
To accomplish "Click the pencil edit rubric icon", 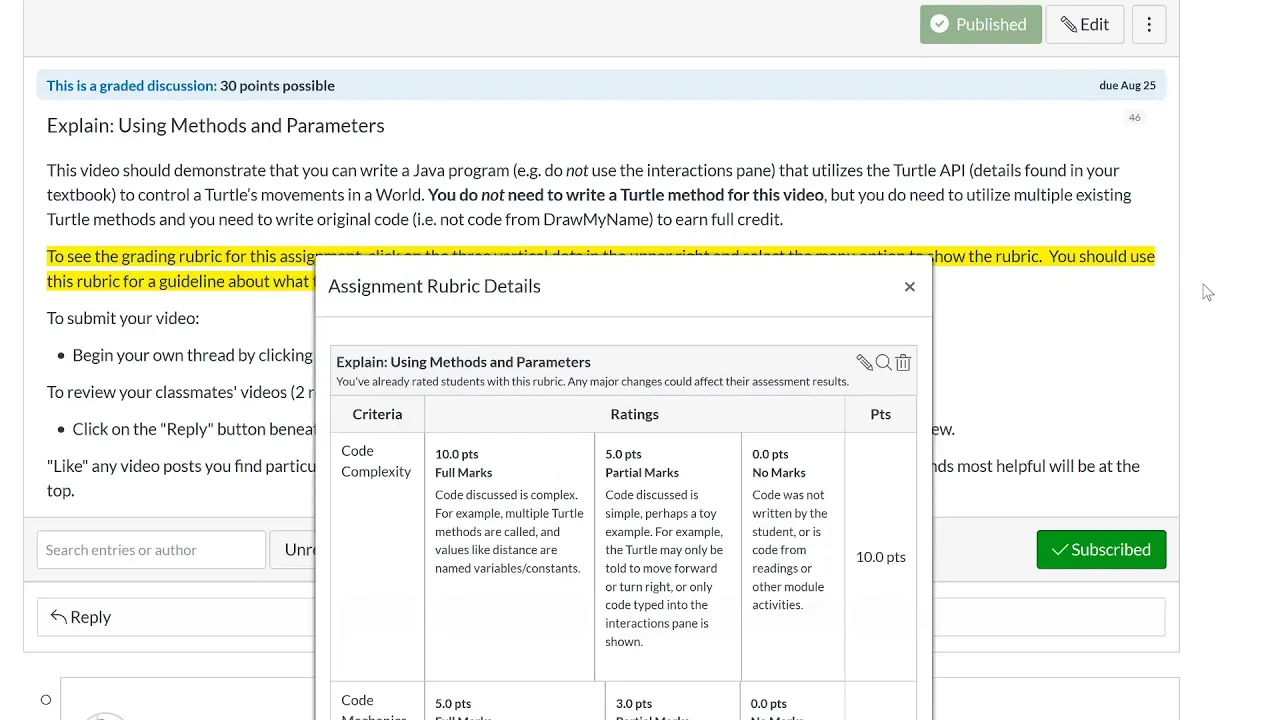I will [864, 363].
